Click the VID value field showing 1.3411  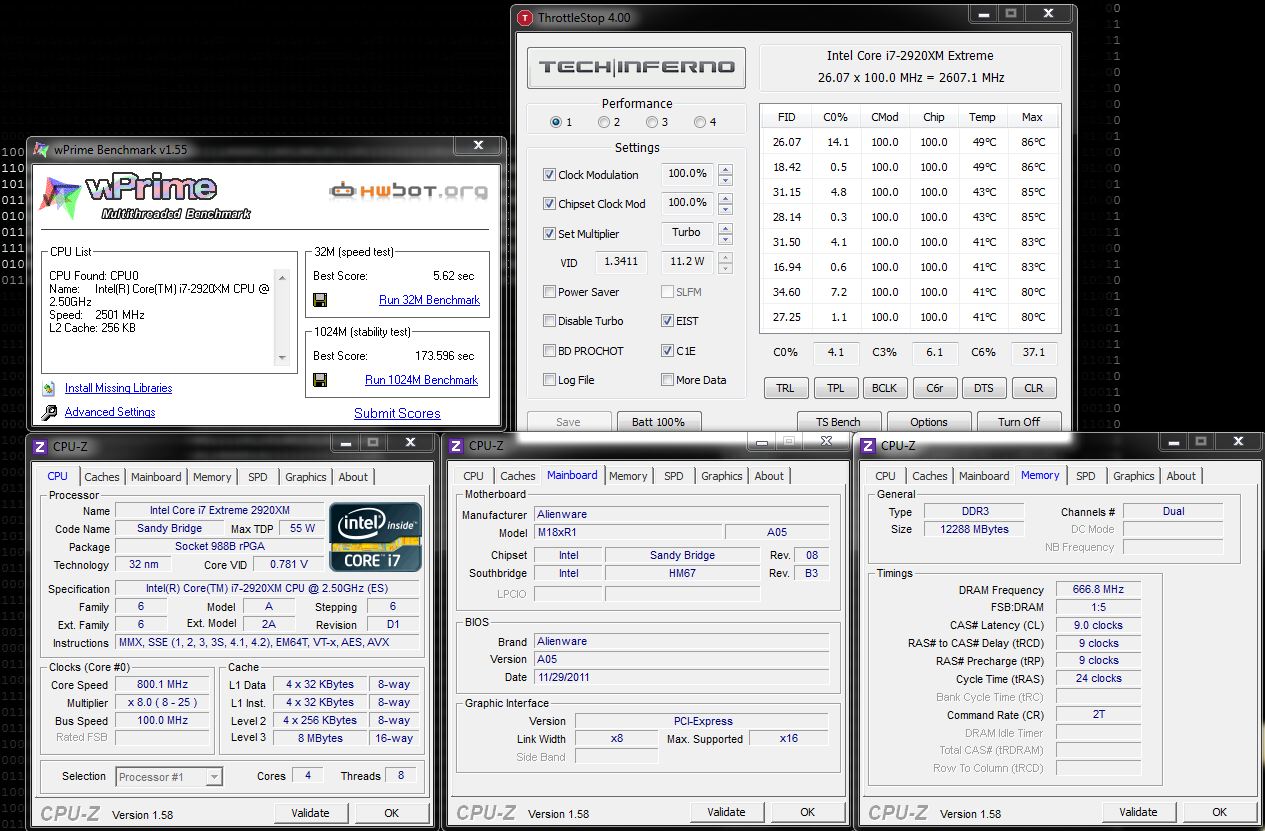[621, 263]
